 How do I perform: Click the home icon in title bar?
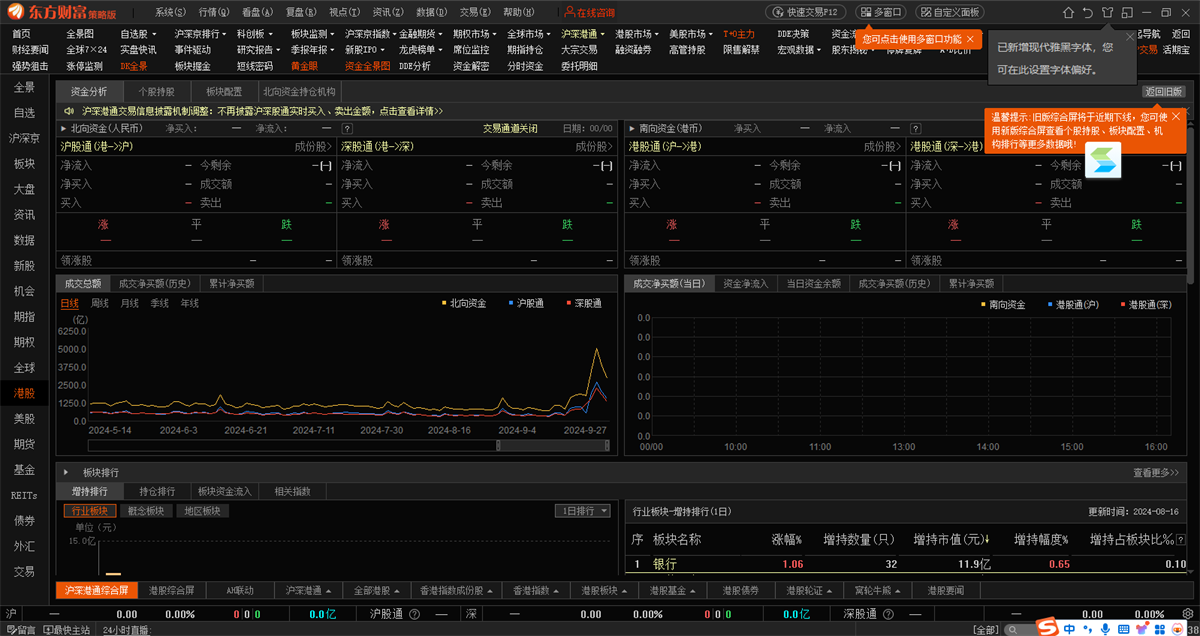(1068, 12)
